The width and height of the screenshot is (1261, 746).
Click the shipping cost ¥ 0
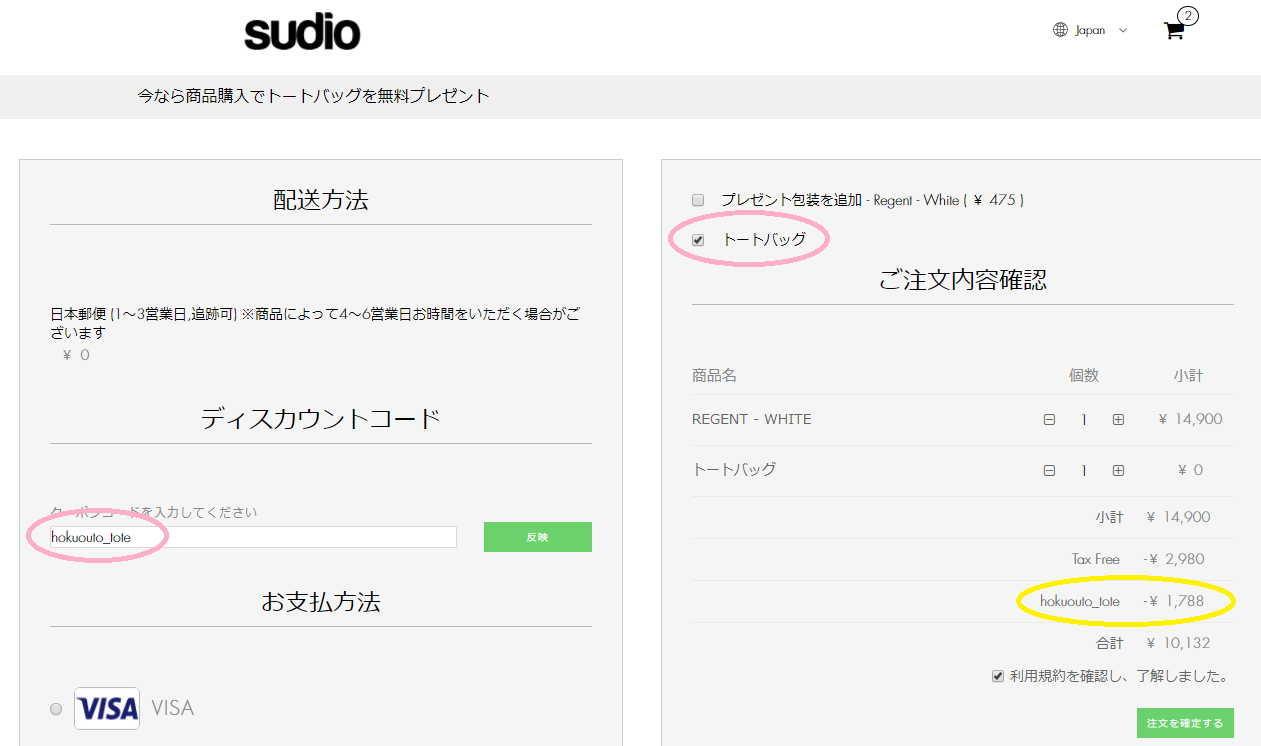click(x=76, y=355)
